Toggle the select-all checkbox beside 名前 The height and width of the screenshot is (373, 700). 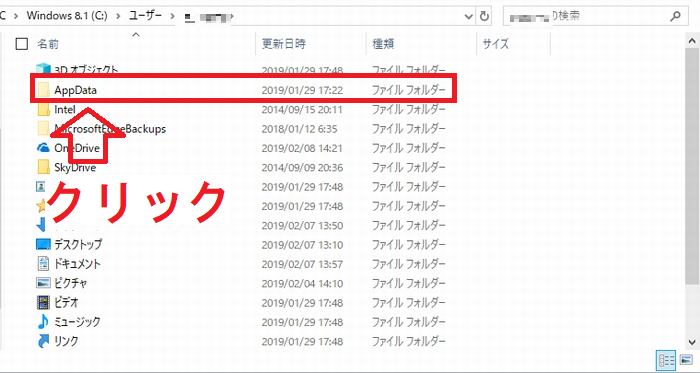coord(21,44)
